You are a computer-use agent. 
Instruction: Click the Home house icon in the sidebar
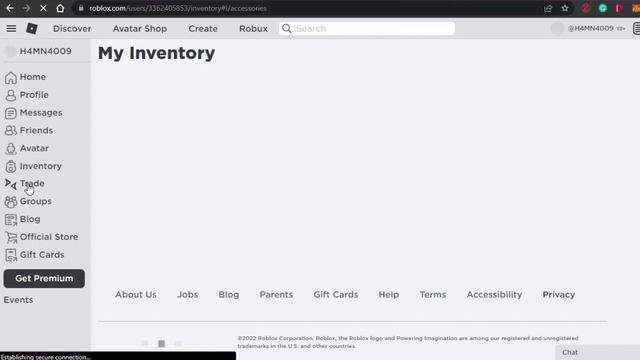pos(11,78)
